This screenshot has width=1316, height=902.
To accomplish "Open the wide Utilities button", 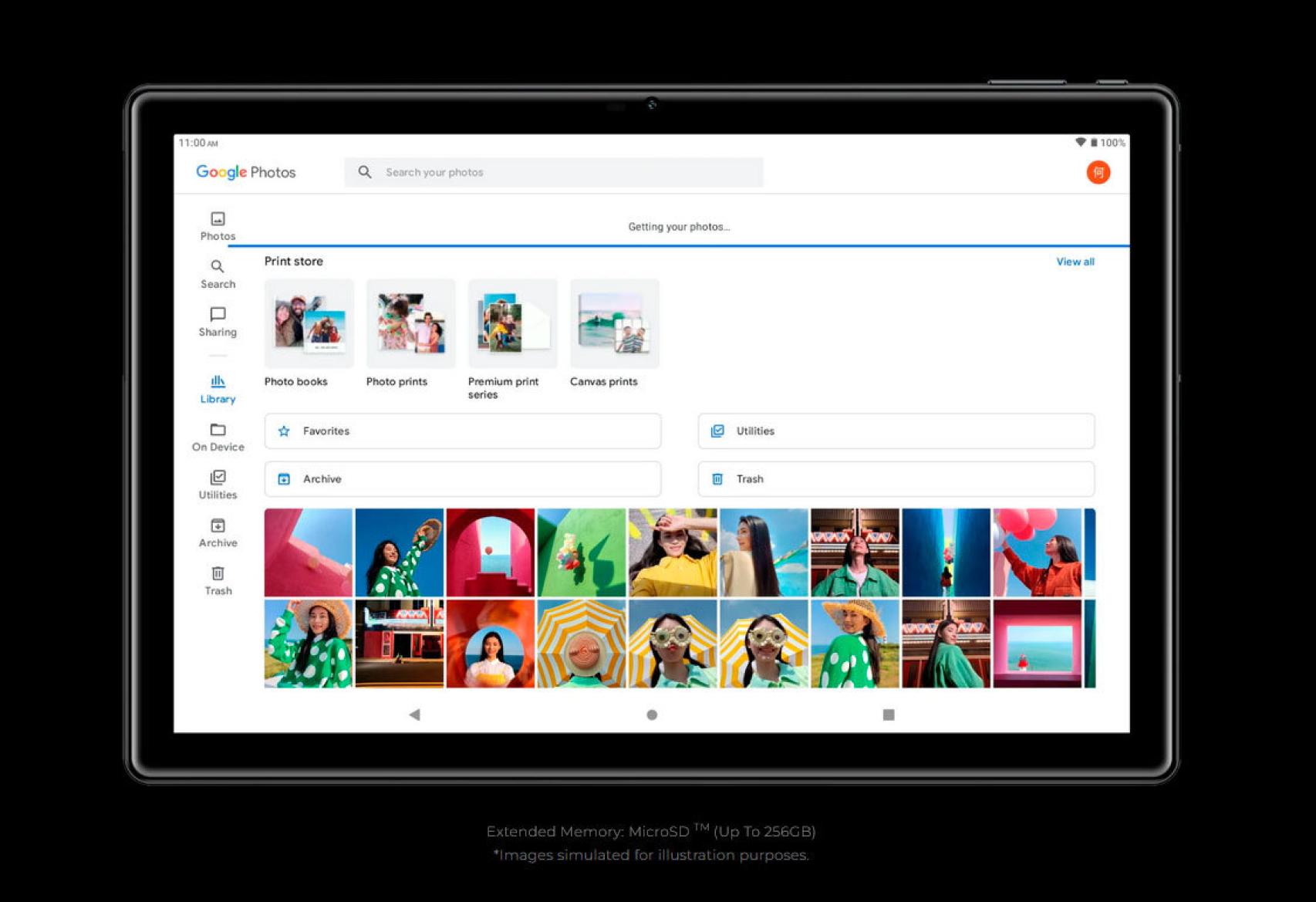I will (x=896, y=431).
